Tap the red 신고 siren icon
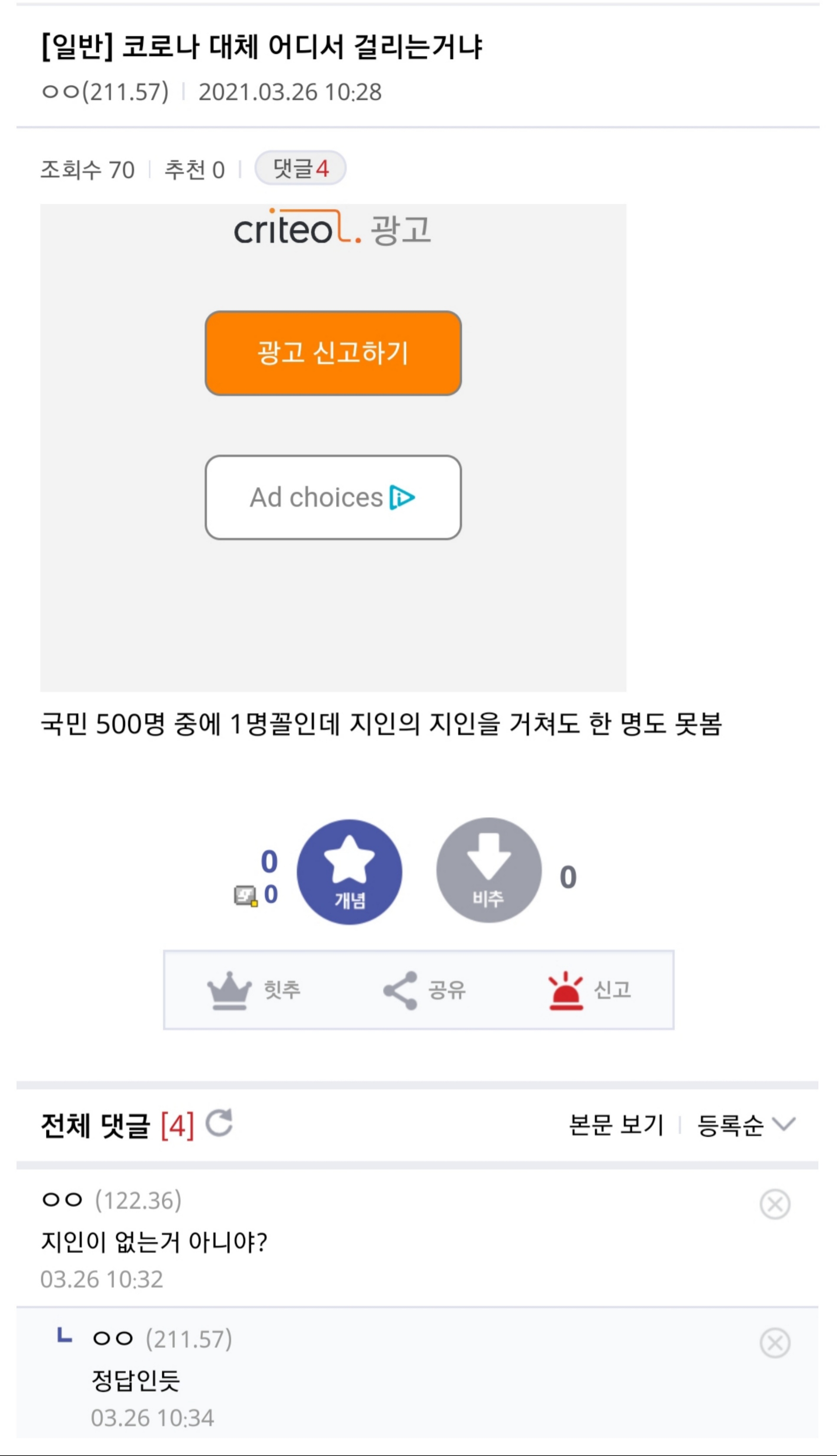Image resolution: width=837 pixels, height=1456 pixels. click(566, 990)
